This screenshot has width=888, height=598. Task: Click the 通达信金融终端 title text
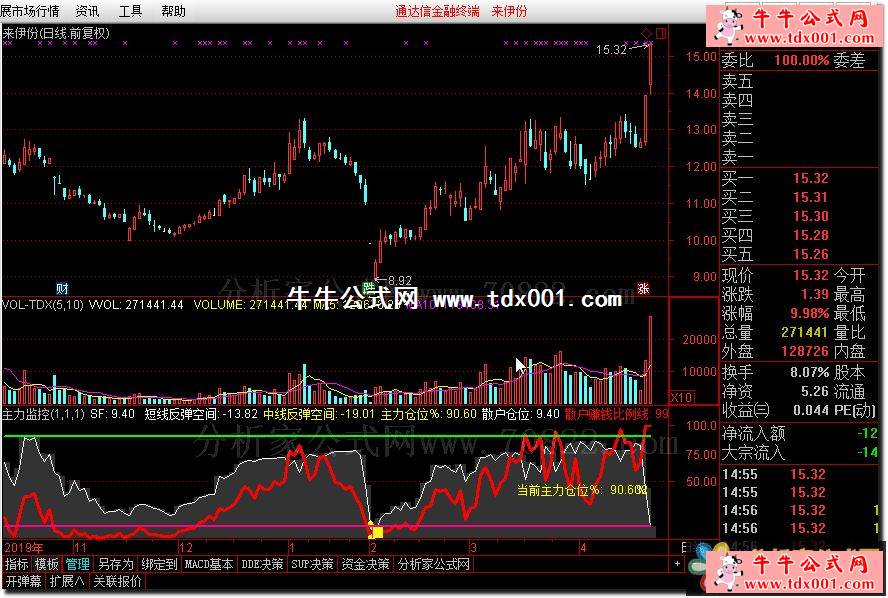pos(437,11)
